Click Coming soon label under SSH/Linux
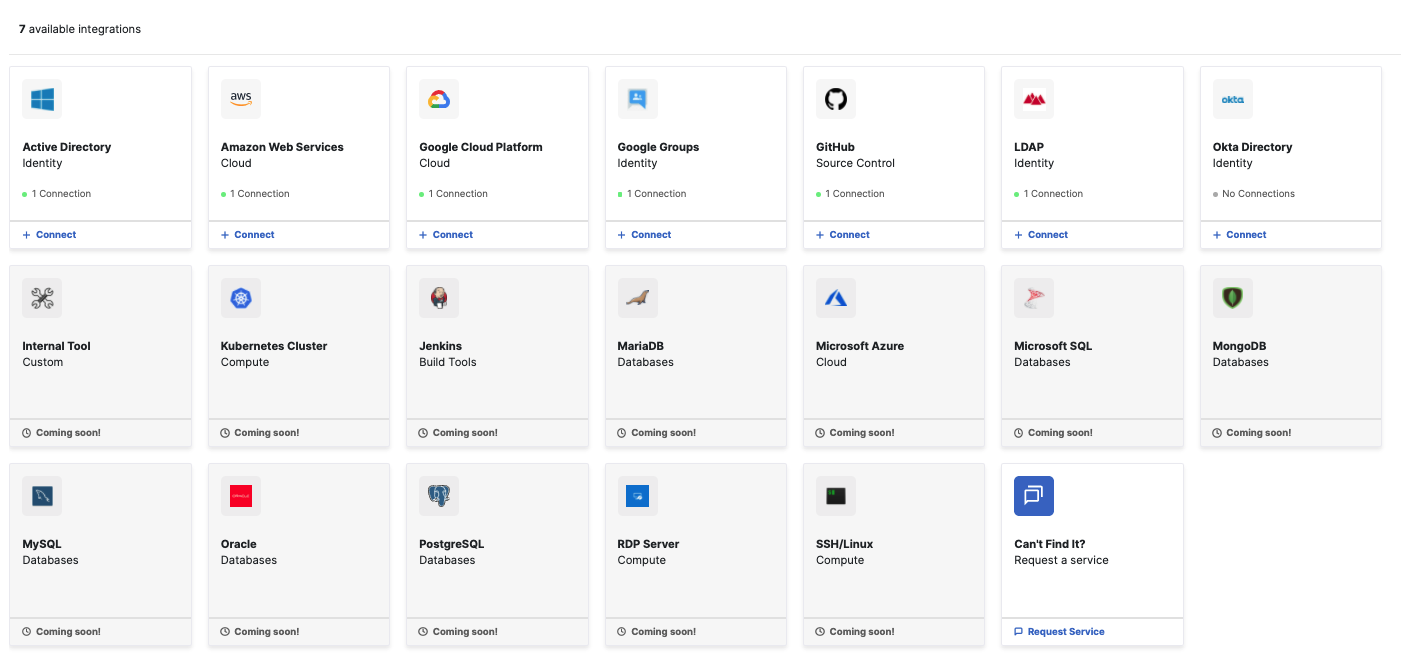This screenshot has height=661, width=1401. pyautogui.click(x=855, y=632)
